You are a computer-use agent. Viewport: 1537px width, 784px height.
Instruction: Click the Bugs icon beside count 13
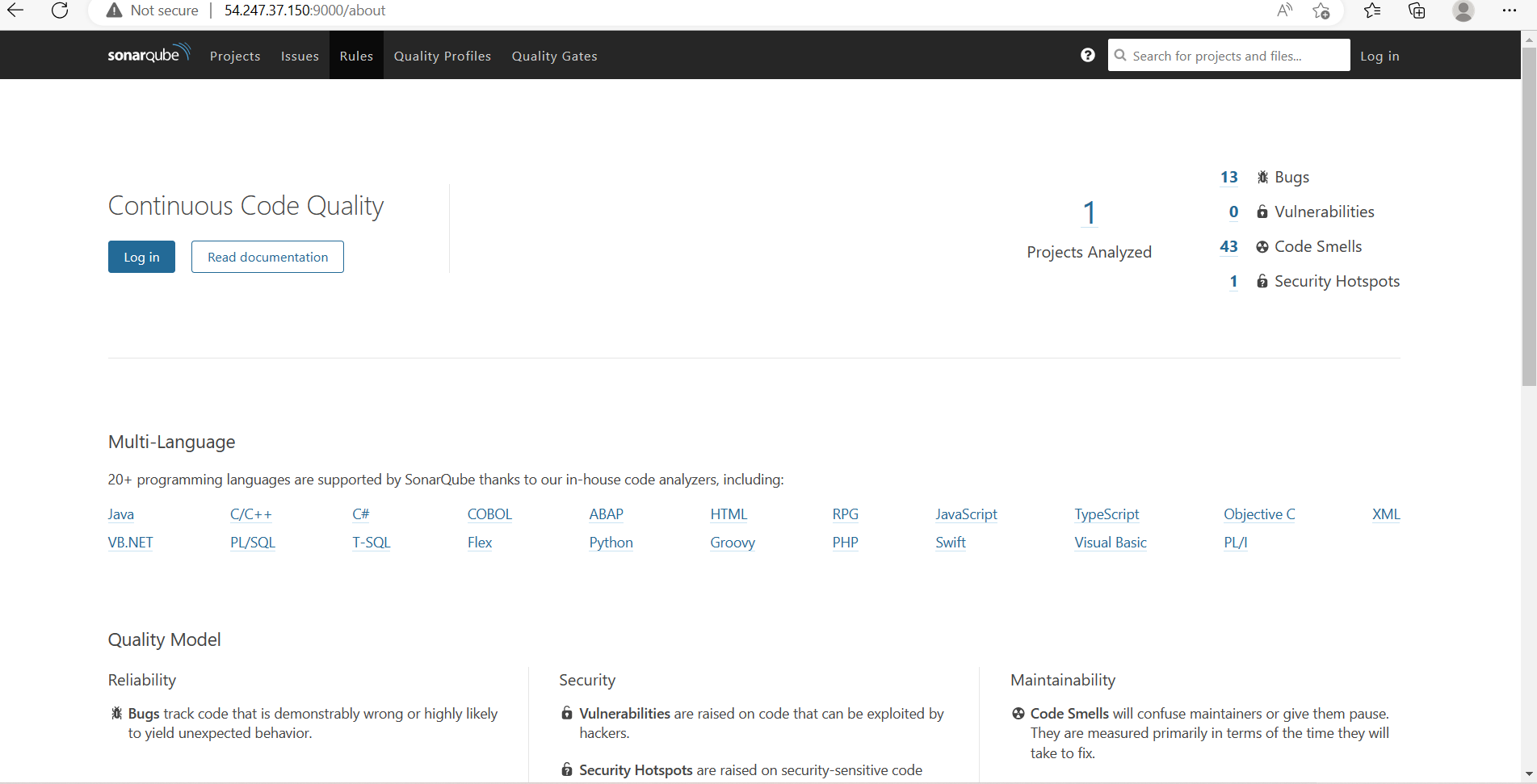pyautogui.click(x=1262, y=177)
